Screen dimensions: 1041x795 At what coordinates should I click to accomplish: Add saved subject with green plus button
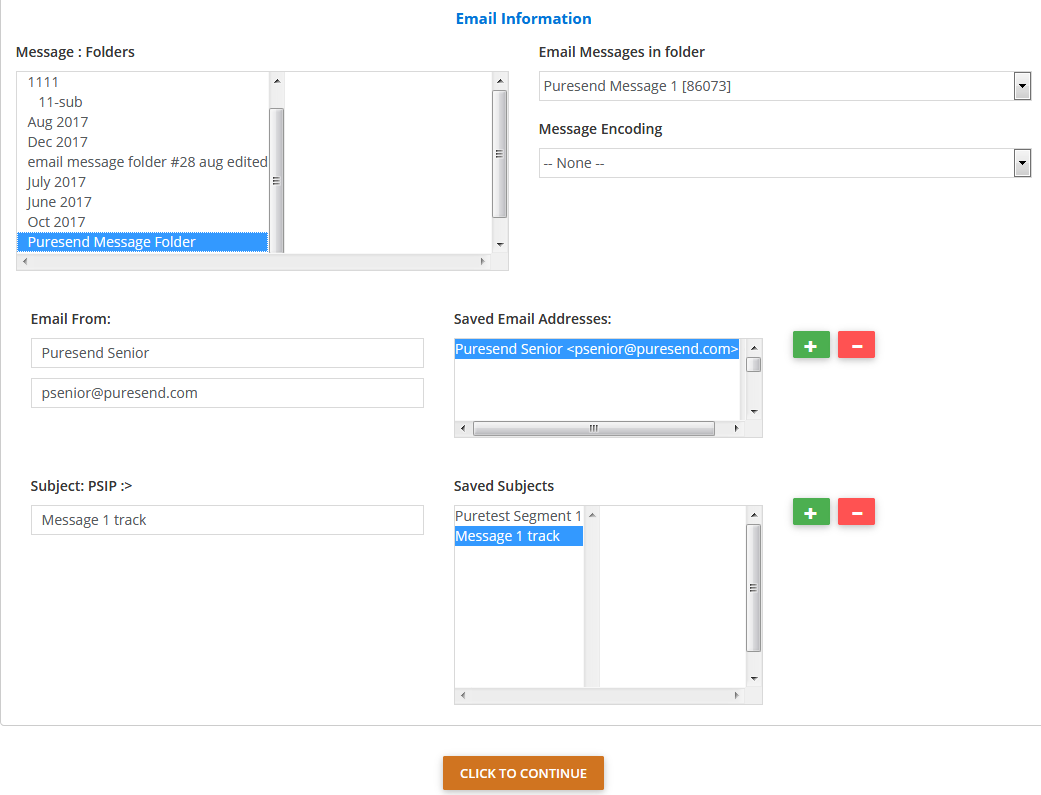point(811,512)
